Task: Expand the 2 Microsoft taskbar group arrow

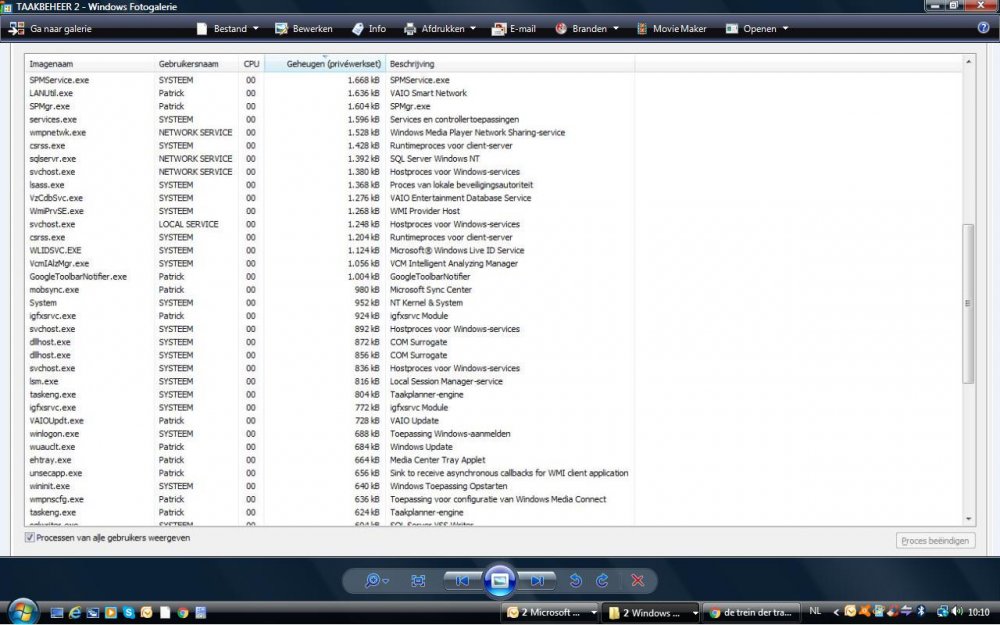Action: tap(594, 613)
